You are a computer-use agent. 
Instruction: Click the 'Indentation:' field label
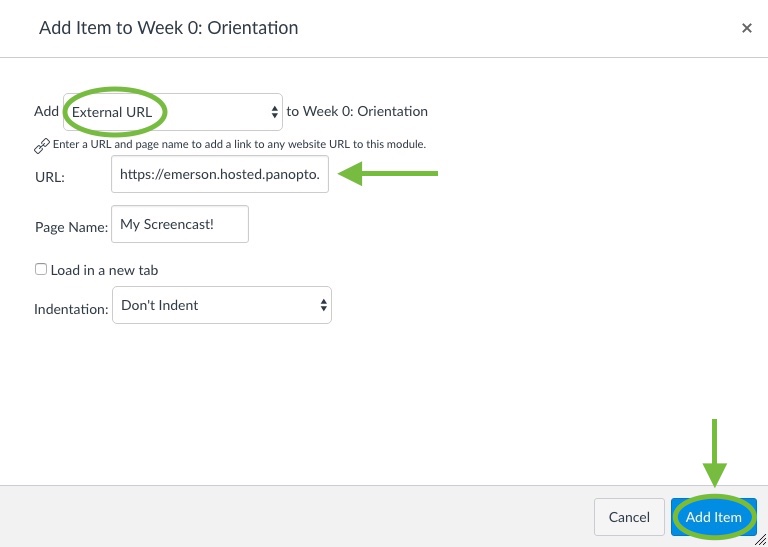point(71,309)
